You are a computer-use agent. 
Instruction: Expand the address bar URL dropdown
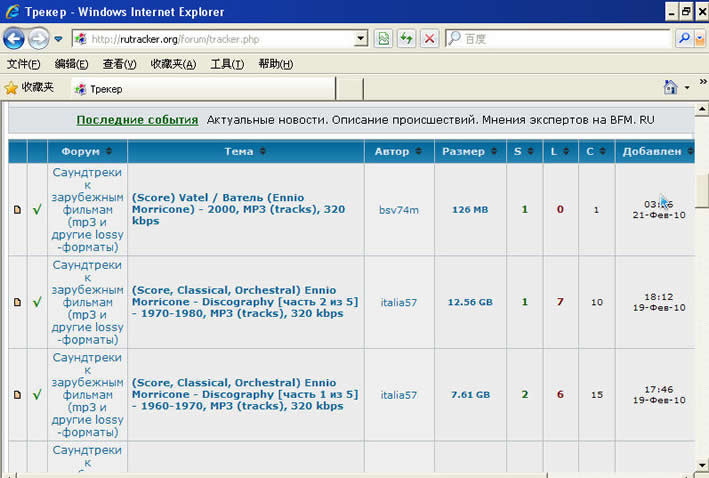click(x=360, y=38)
